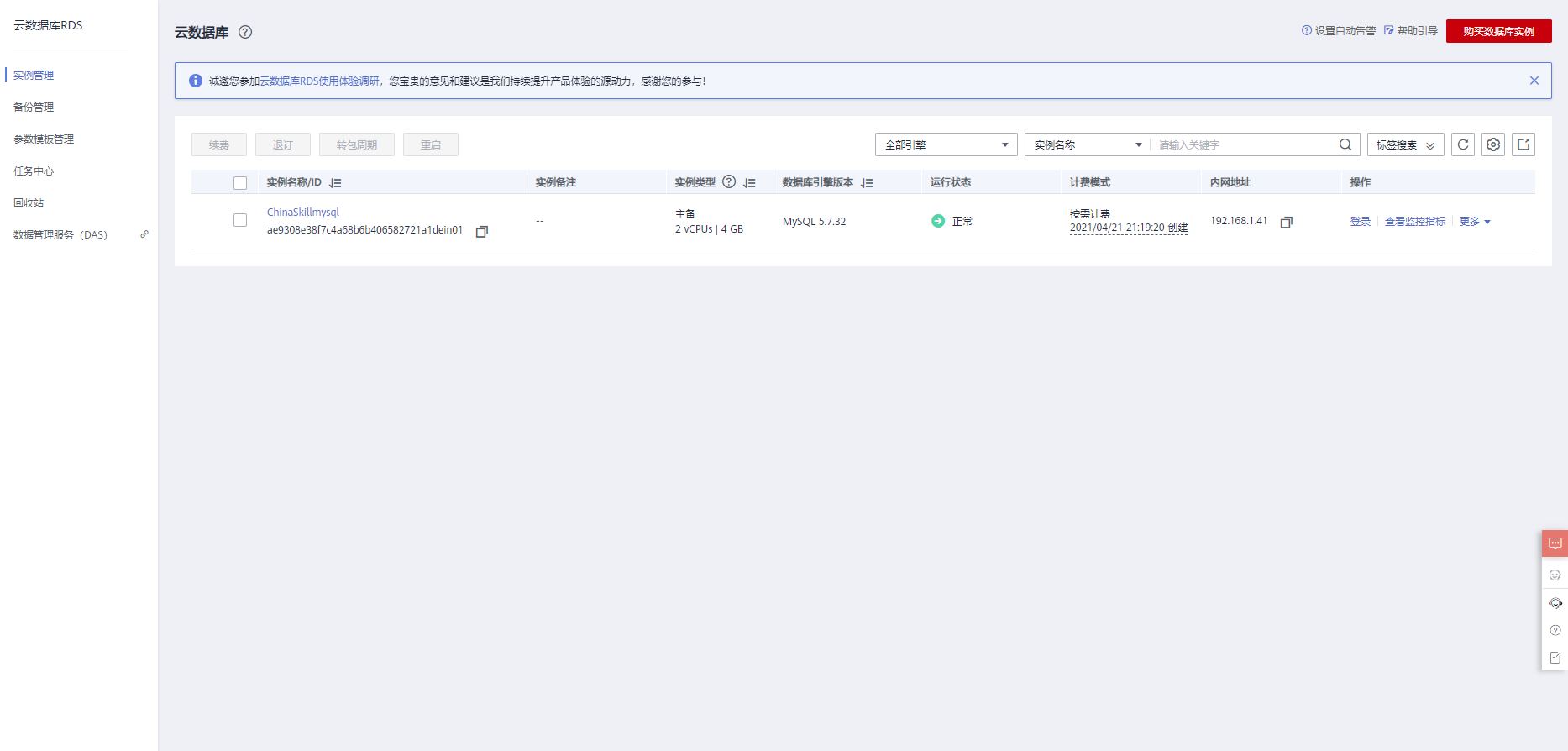Click the 登录 link for ChinaSkillmysql

pos(1361,222)
